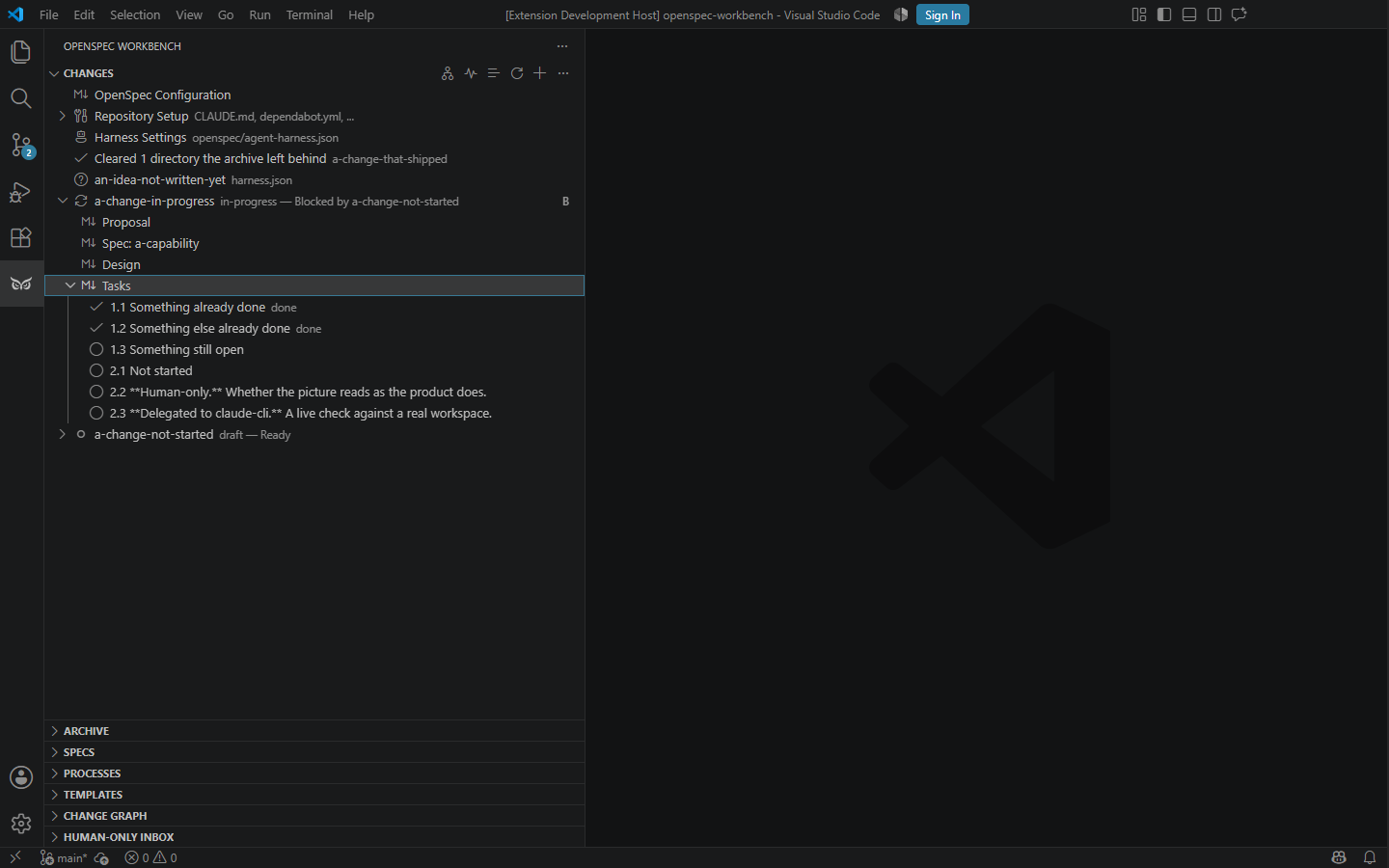1389x868 pixels.
Task: Add a new change with plus icon
Action: [540, 73]
